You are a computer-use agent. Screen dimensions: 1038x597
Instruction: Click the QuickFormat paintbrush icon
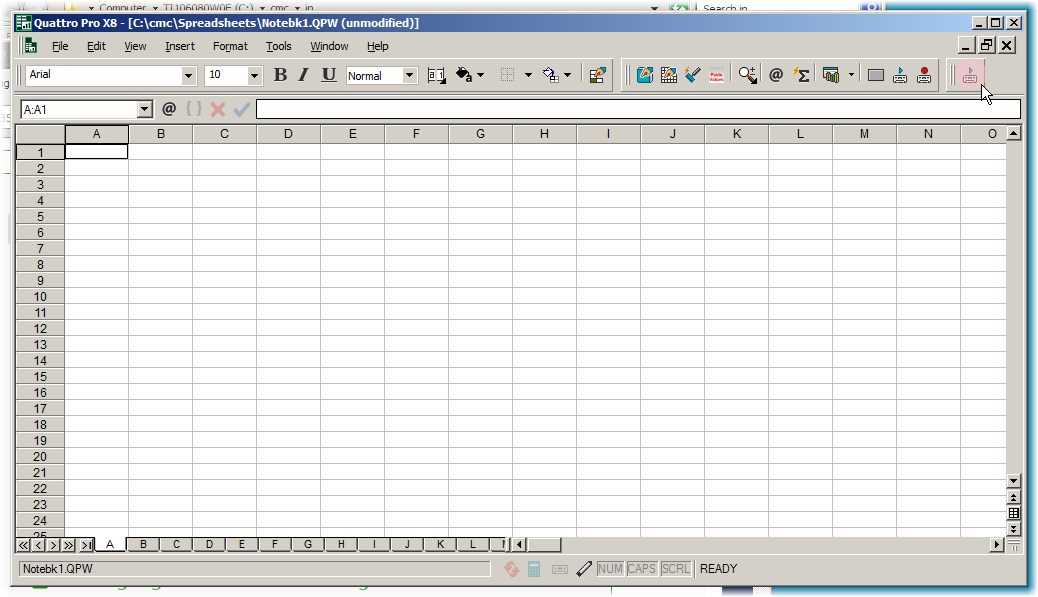coord(693,75)
